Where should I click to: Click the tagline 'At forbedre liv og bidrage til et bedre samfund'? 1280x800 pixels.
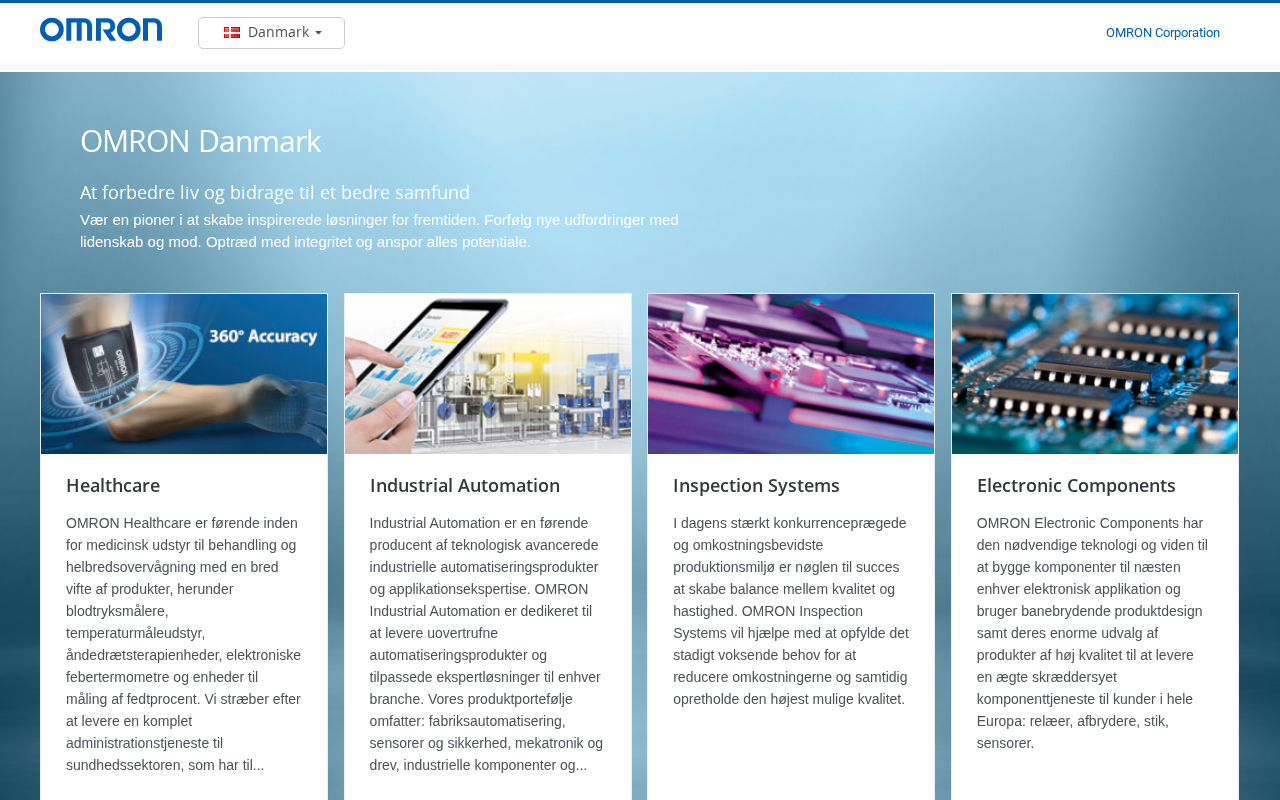click(x=275, y=192)
